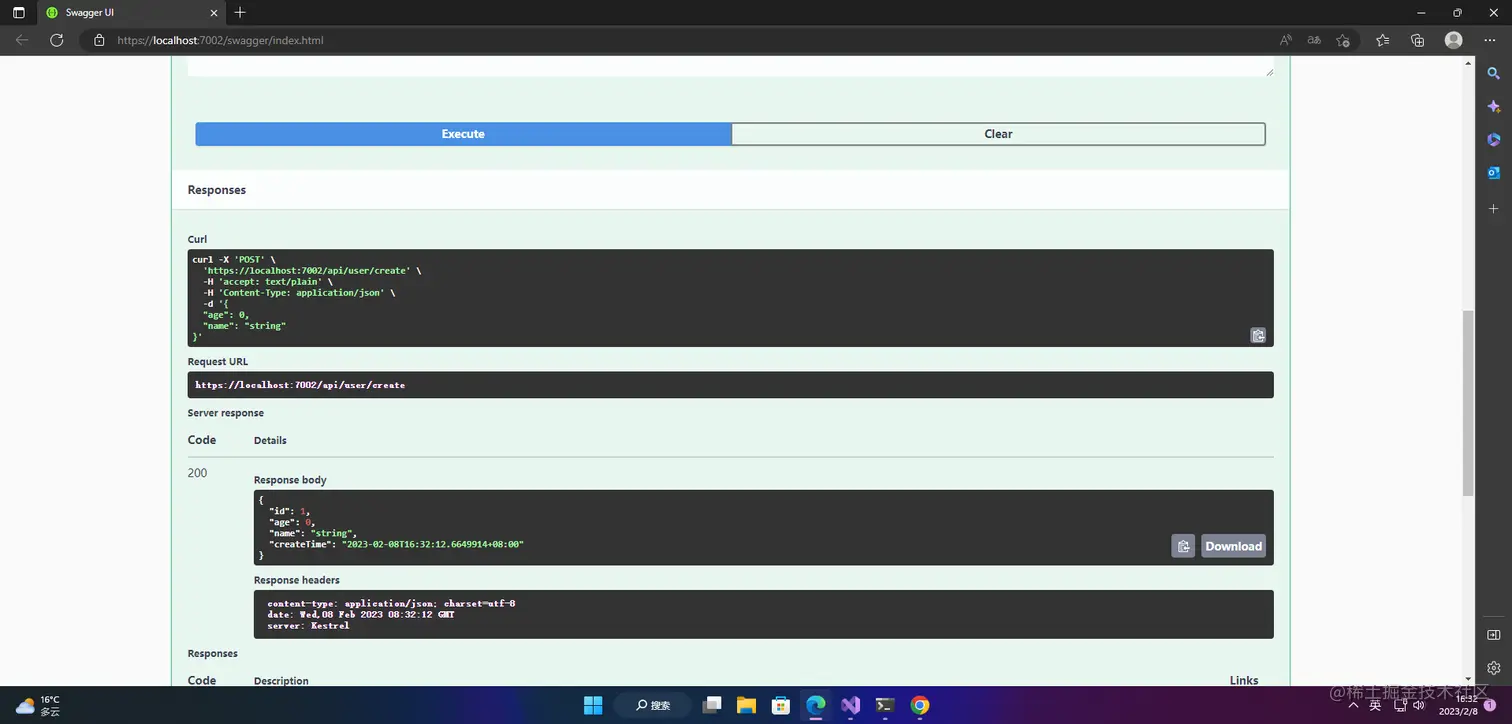Switch to the terminal on the taskbar

(x=885, y=705)
